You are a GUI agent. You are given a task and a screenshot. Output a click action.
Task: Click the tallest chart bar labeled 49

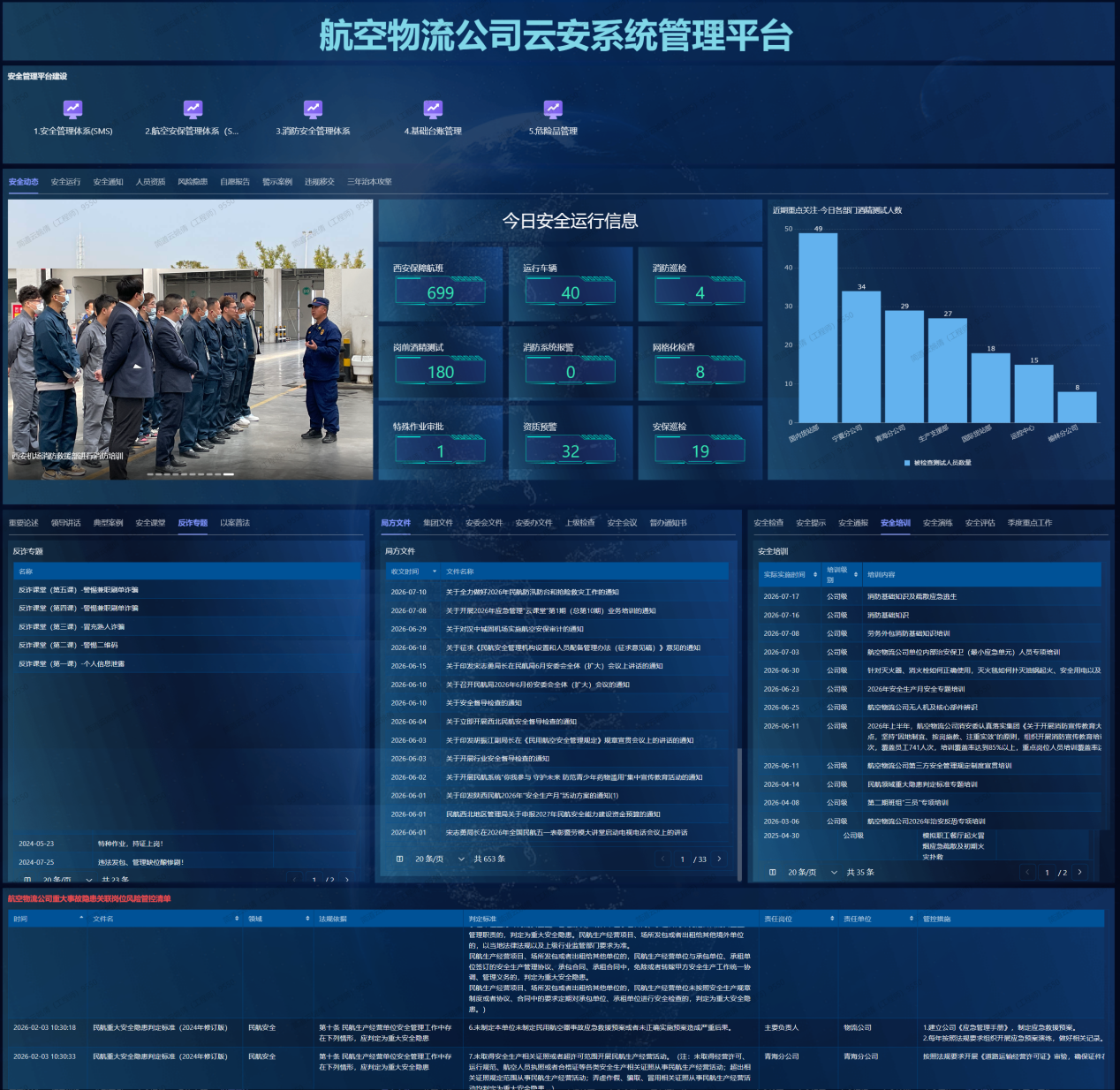818,328
